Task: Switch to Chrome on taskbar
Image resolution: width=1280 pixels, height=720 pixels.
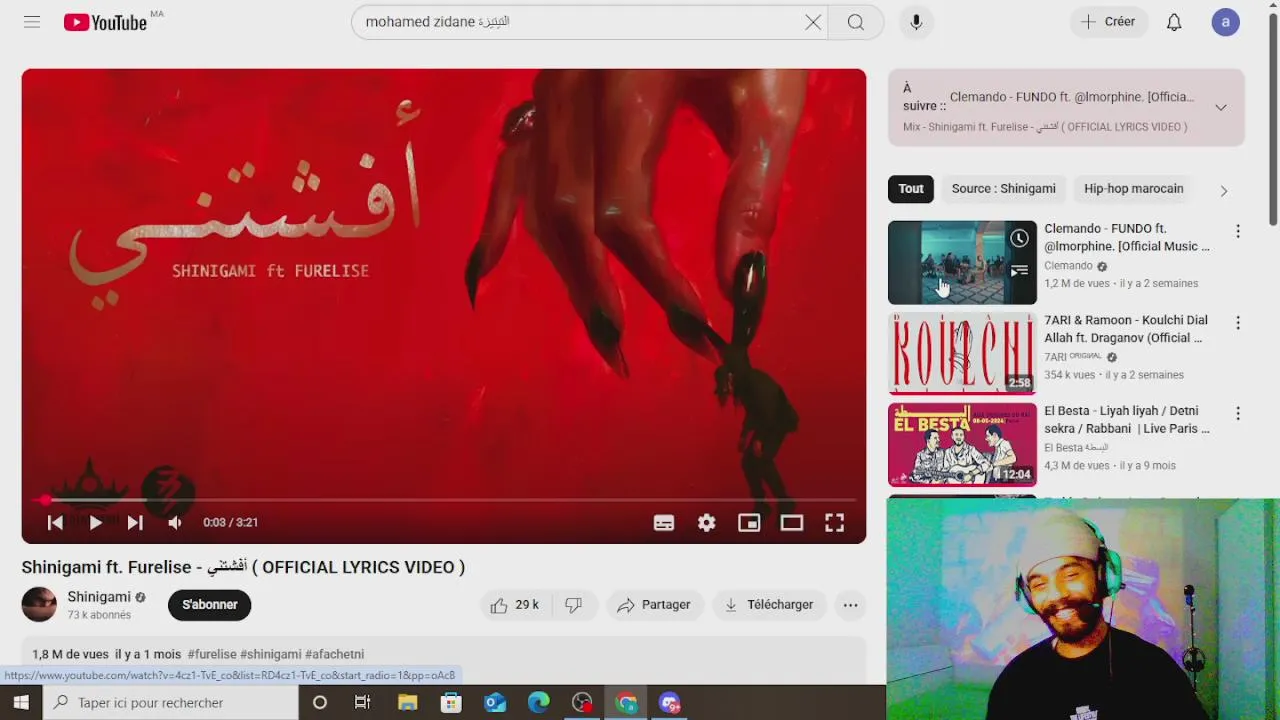Action: pyautogui.click(x=627, y=703)
